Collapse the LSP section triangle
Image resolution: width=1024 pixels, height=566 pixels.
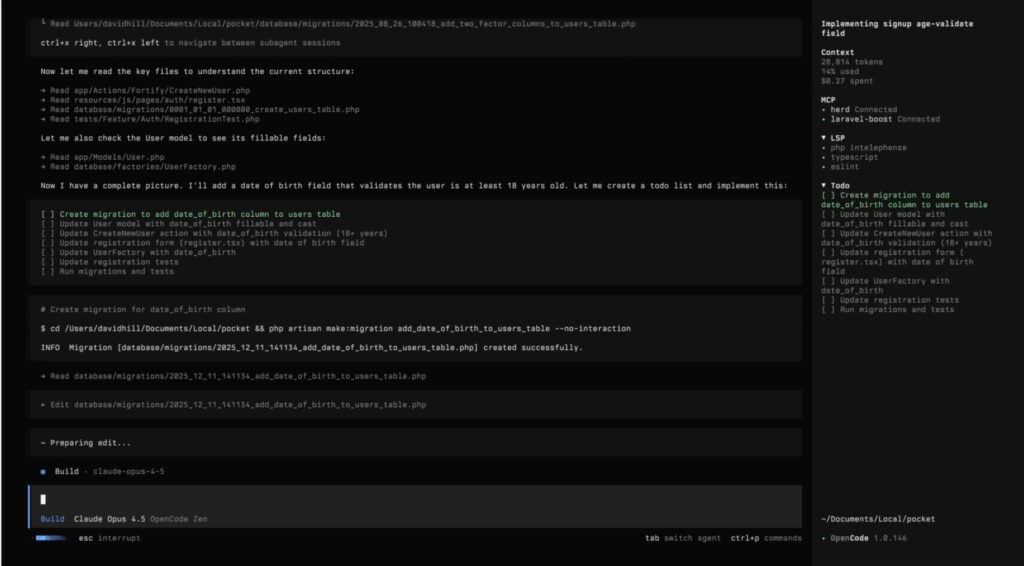coord(824,138)
